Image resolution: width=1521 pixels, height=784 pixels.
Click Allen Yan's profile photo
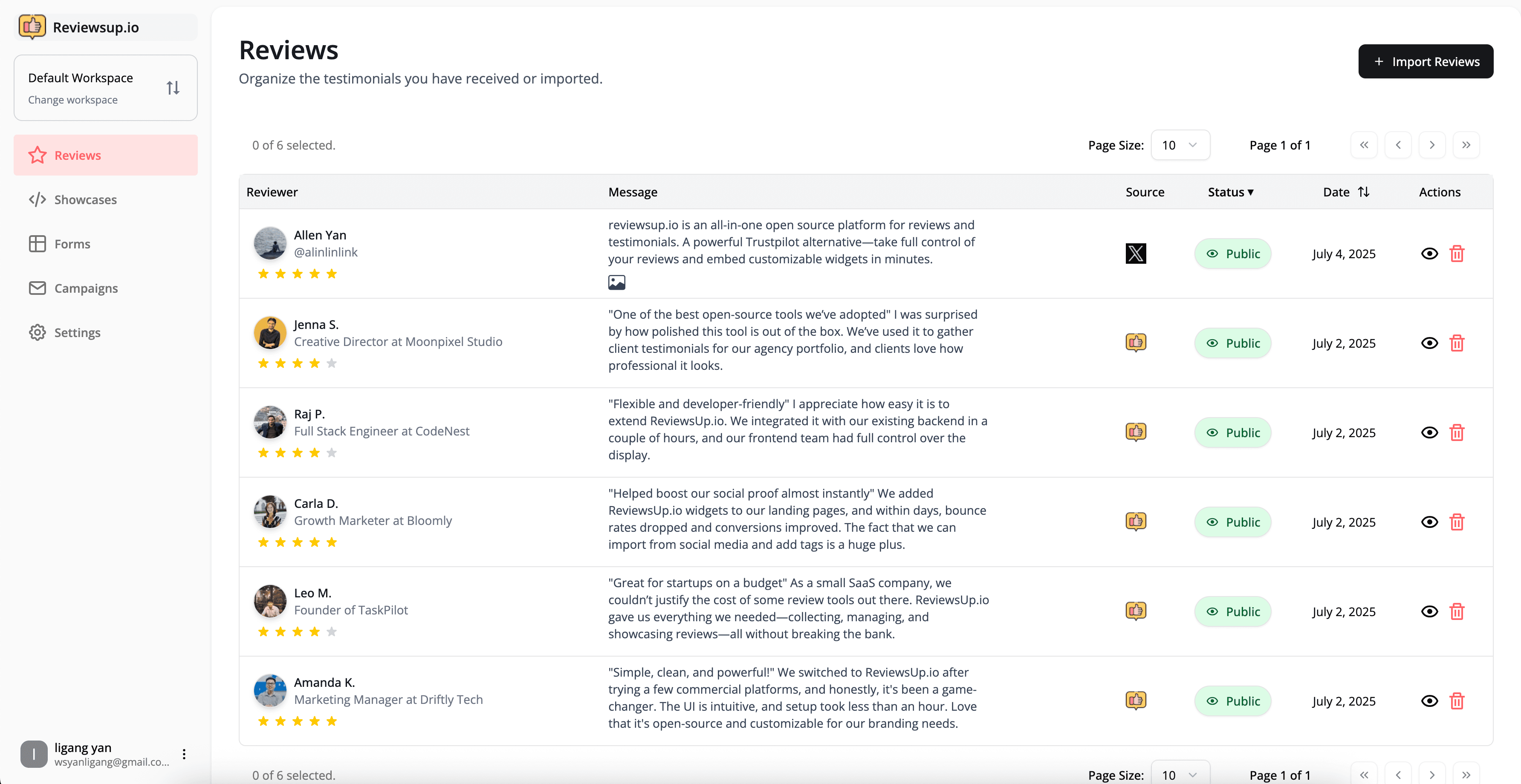click(x=270, y=243)
